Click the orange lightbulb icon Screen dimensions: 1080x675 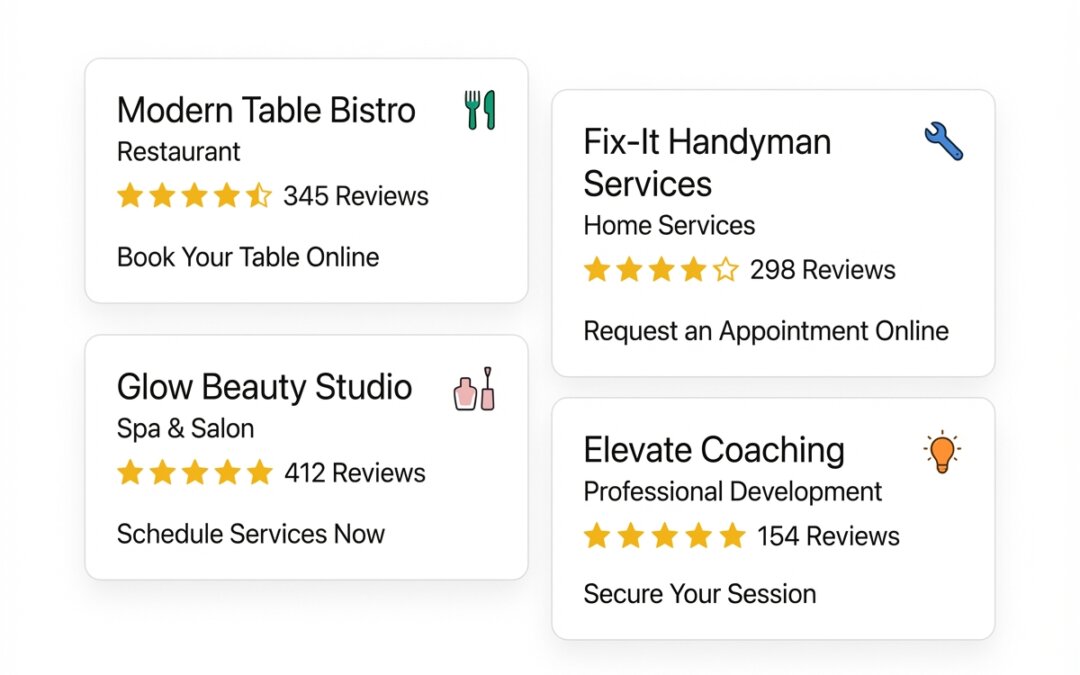click(940, 453)
